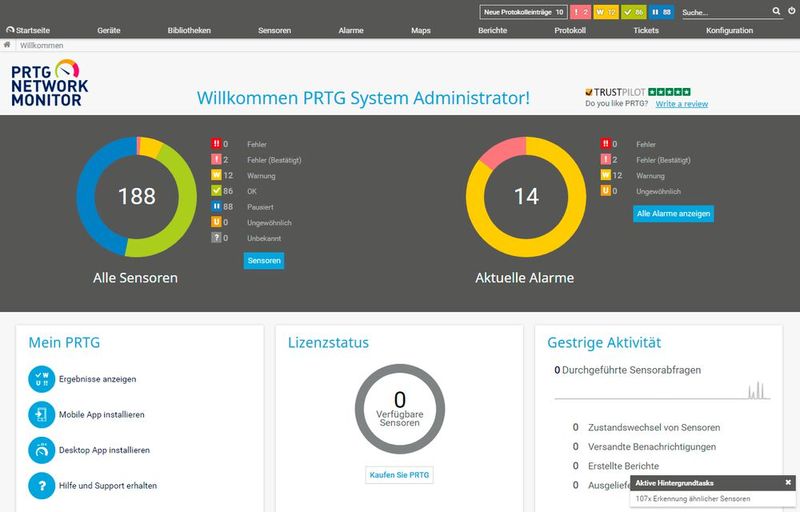Open the Mobile App installieren link

click(102, 415)
